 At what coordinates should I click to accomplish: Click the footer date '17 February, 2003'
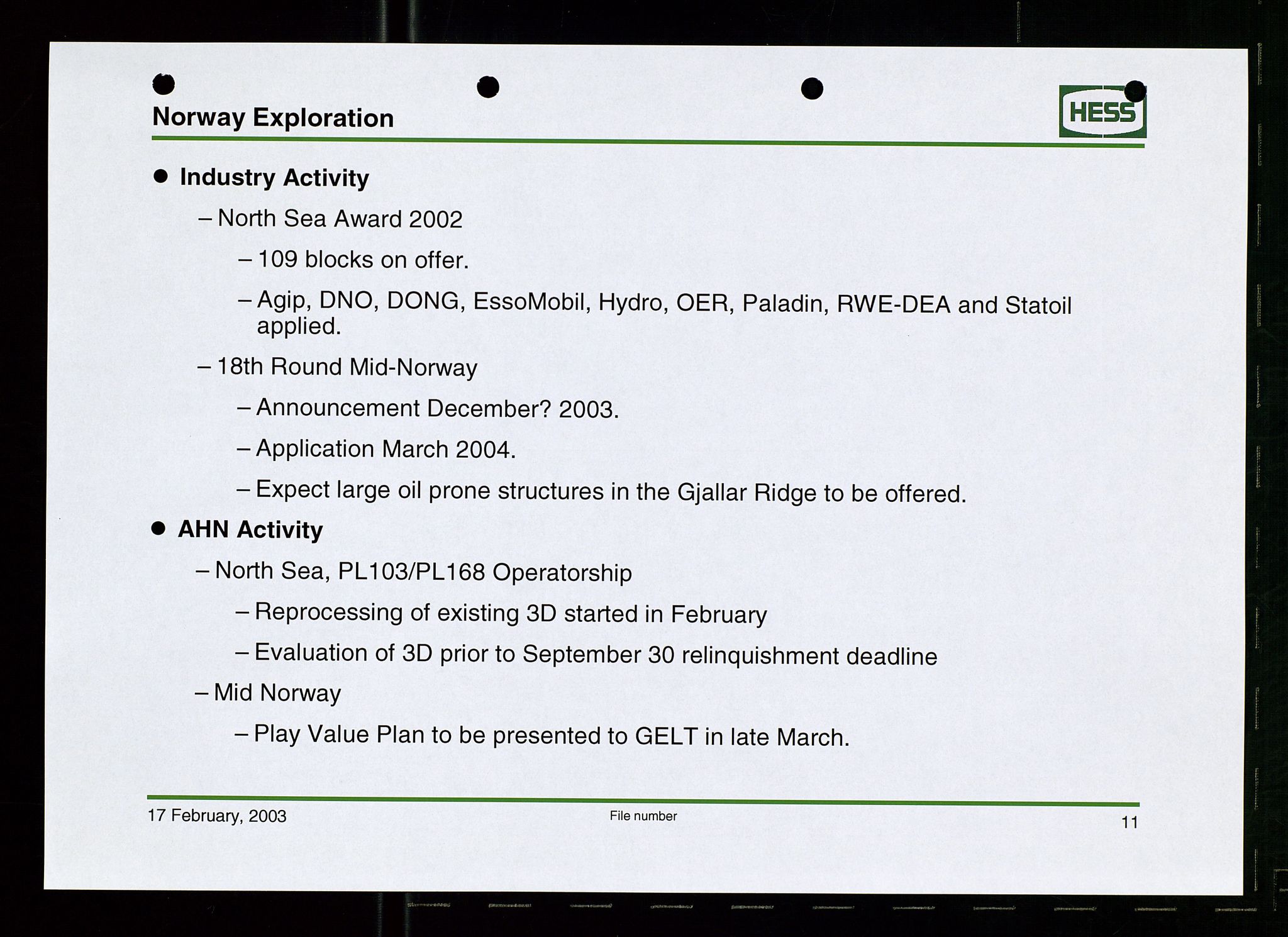(x=217, y=816)
